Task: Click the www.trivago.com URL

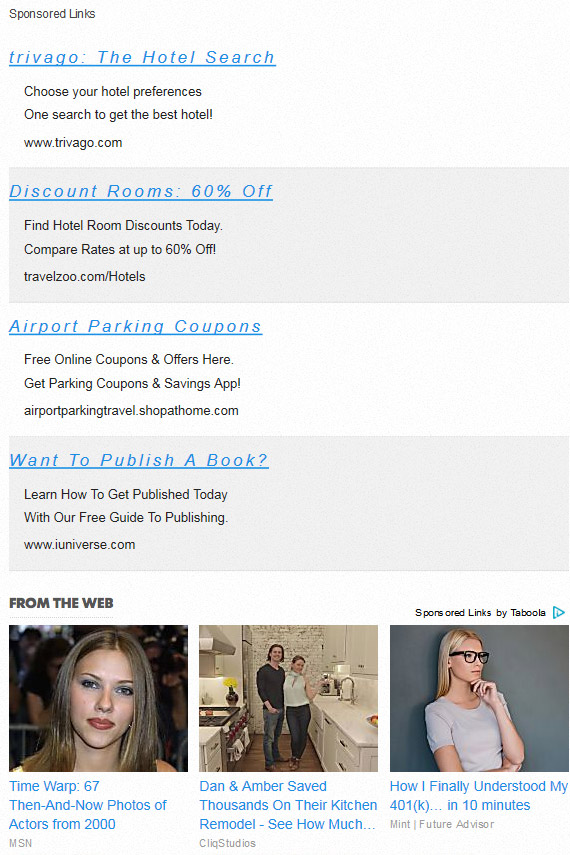Action: pyautogui.click(x=73, y=143)
